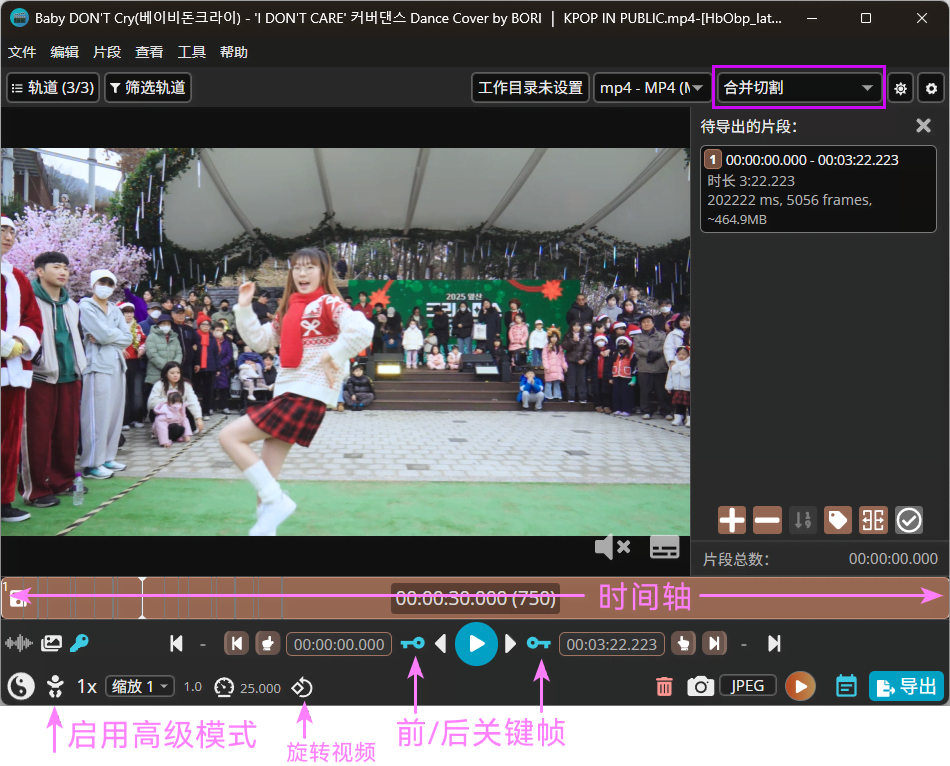Click the segment tag label icon

[837, 520]
